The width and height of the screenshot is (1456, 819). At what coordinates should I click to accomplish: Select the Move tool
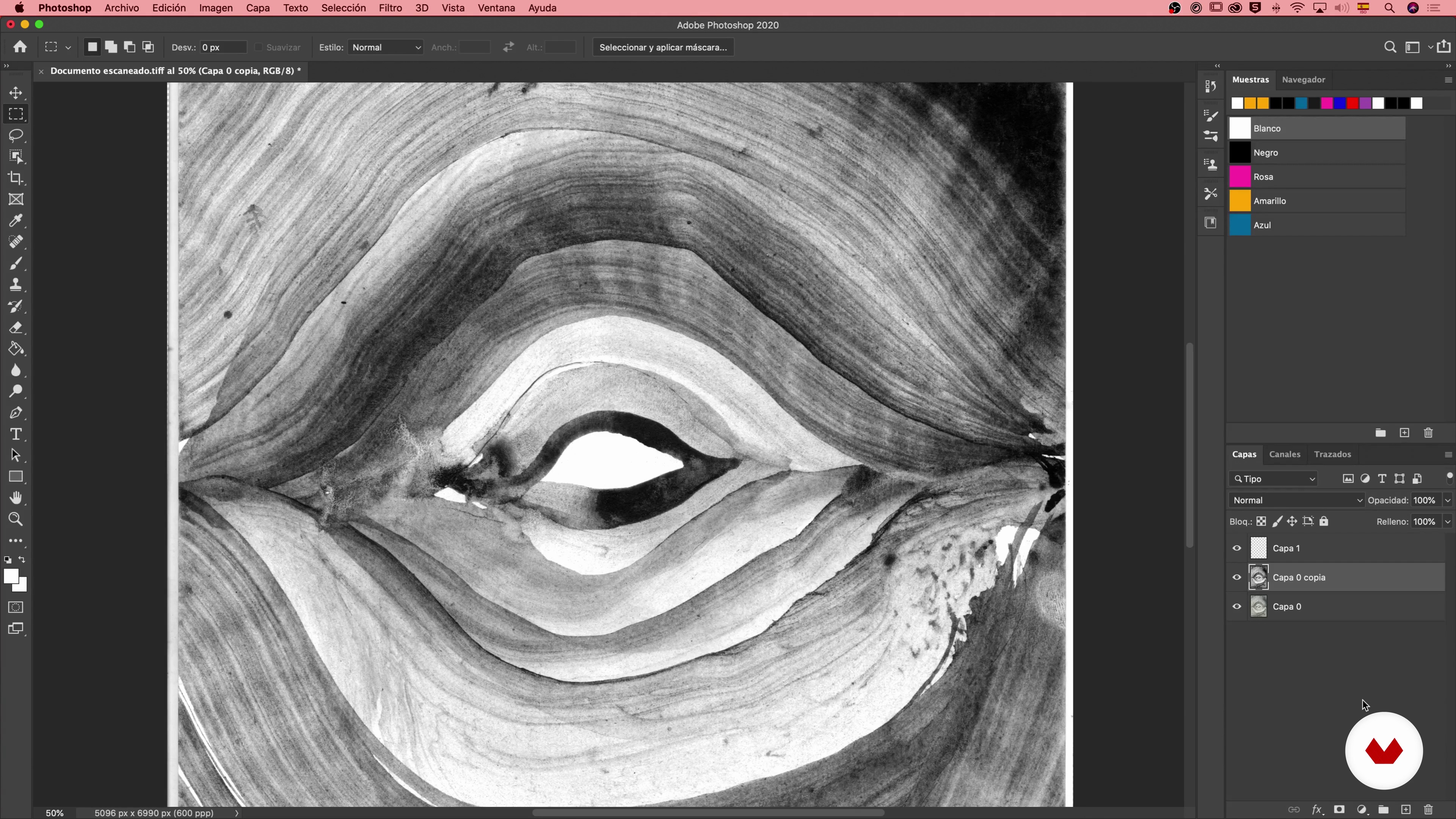tap(16, 93)
